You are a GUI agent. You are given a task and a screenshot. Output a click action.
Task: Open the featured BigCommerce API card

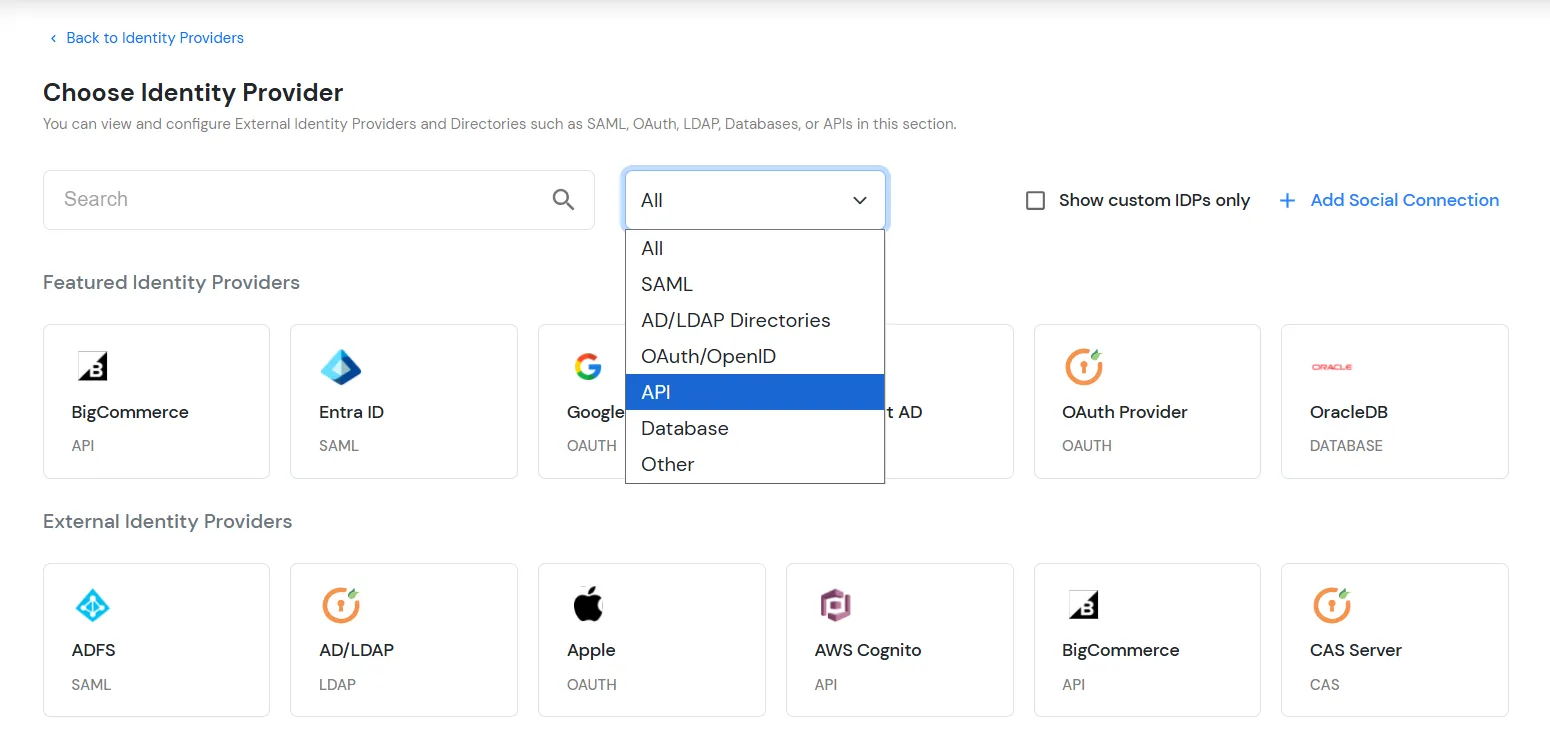click(156, 401)
